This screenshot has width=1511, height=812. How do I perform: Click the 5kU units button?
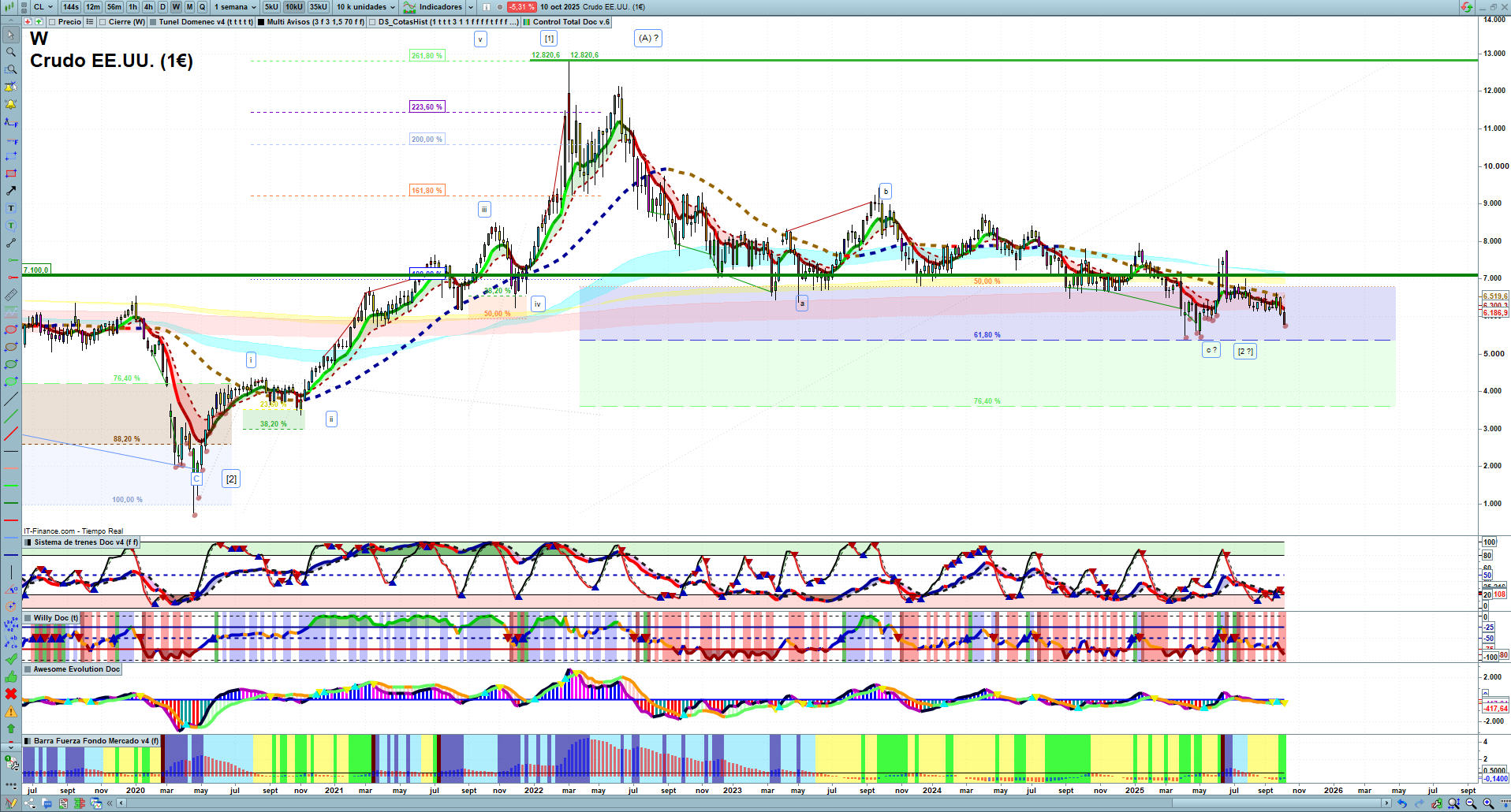point(271,7)
